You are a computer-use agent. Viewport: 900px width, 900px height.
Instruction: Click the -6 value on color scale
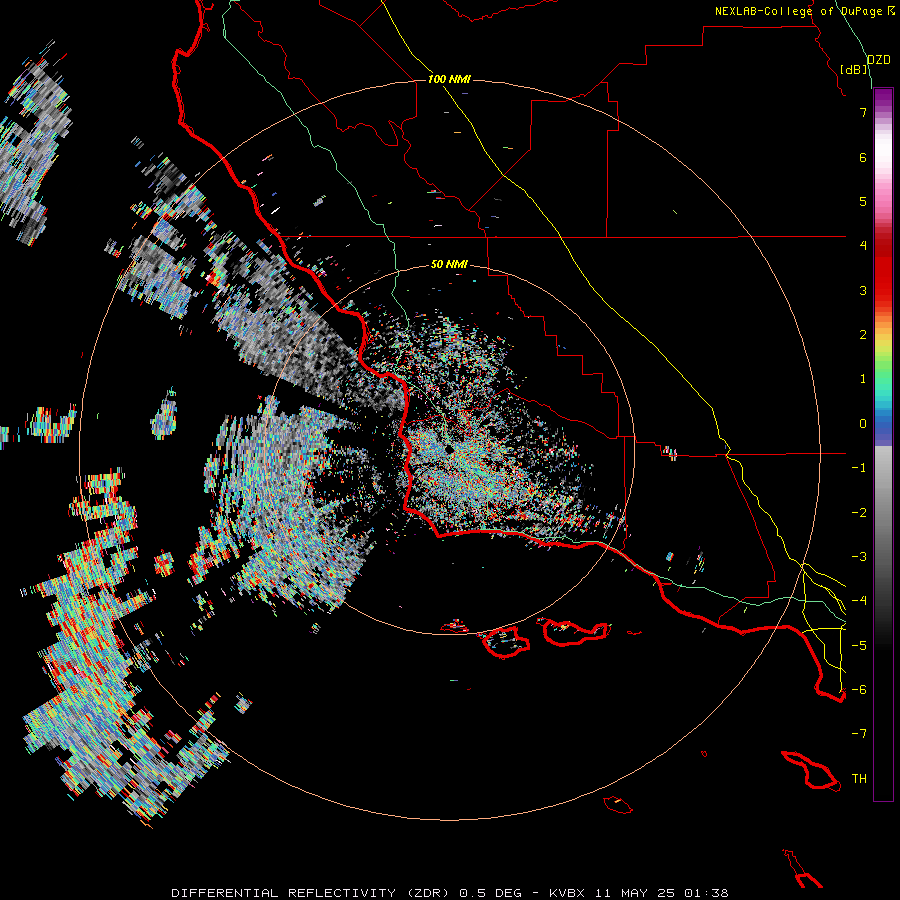point(859,690)
